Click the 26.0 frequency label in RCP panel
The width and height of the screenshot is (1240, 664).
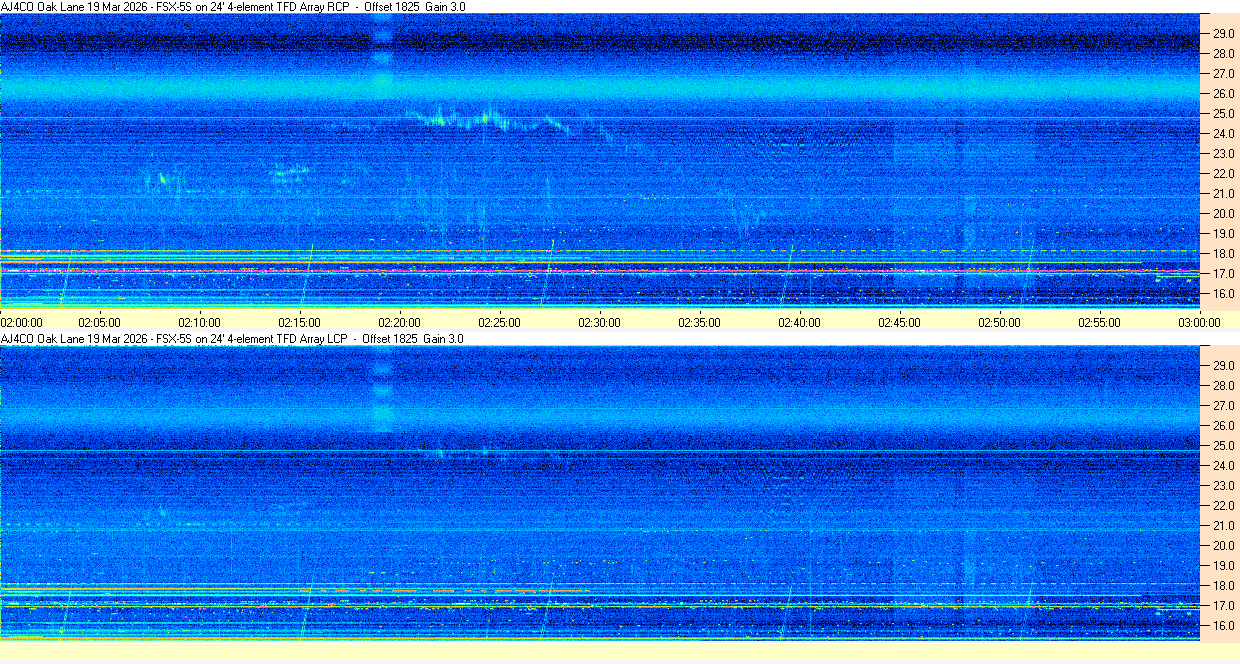pyautogui.click(x=1223, y=94)
